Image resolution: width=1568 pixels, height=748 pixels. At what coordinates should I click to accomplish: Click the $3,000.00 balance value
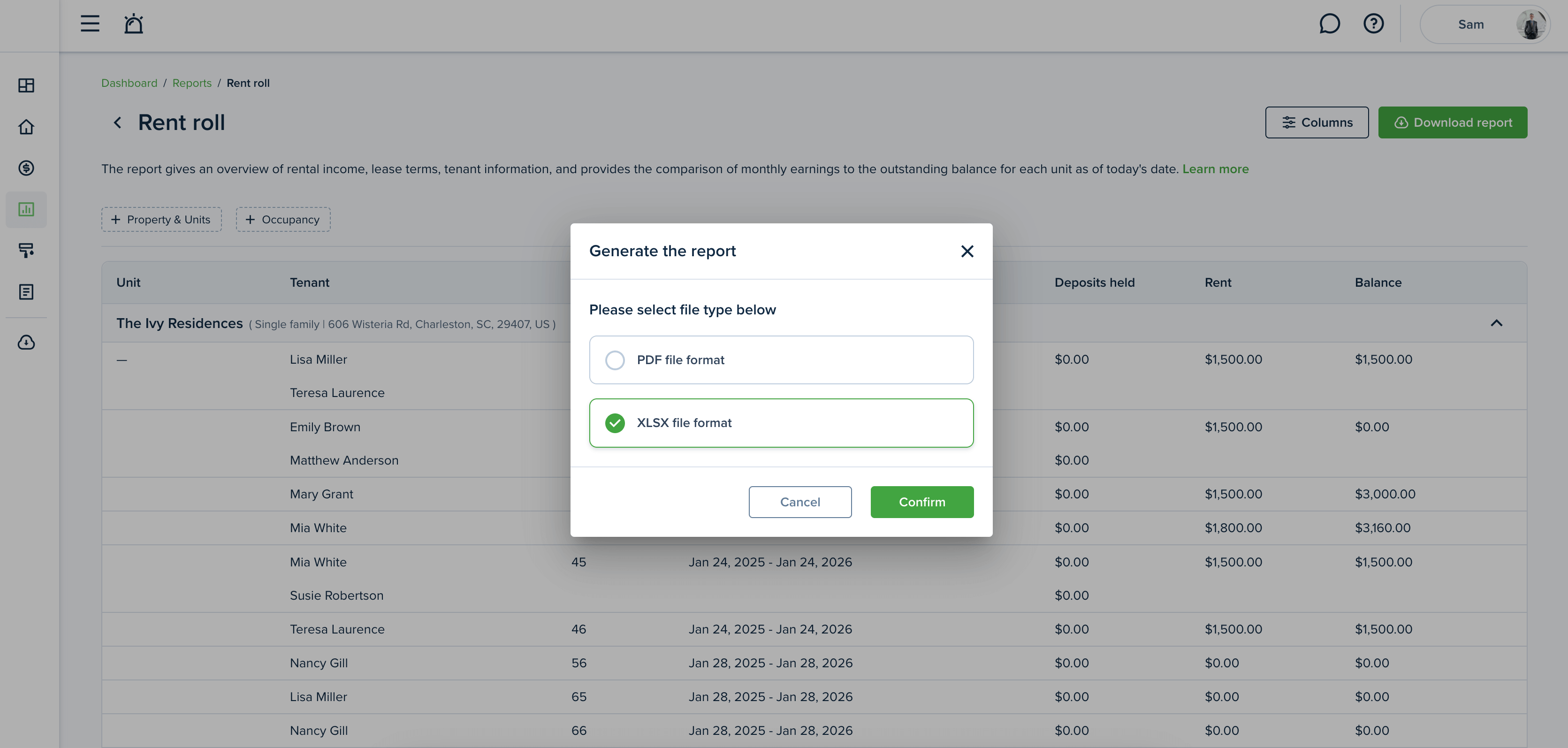(1385, 494)
